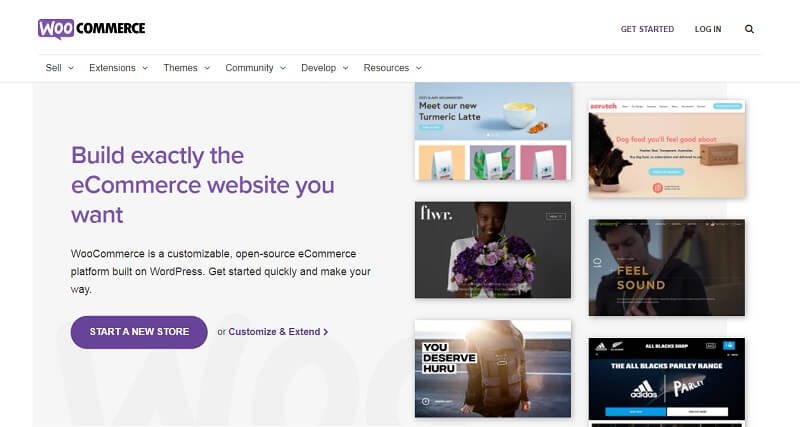800x427 pixels.
Task: Expand the chevron next to Themes
Action: [x=207, y=68]
